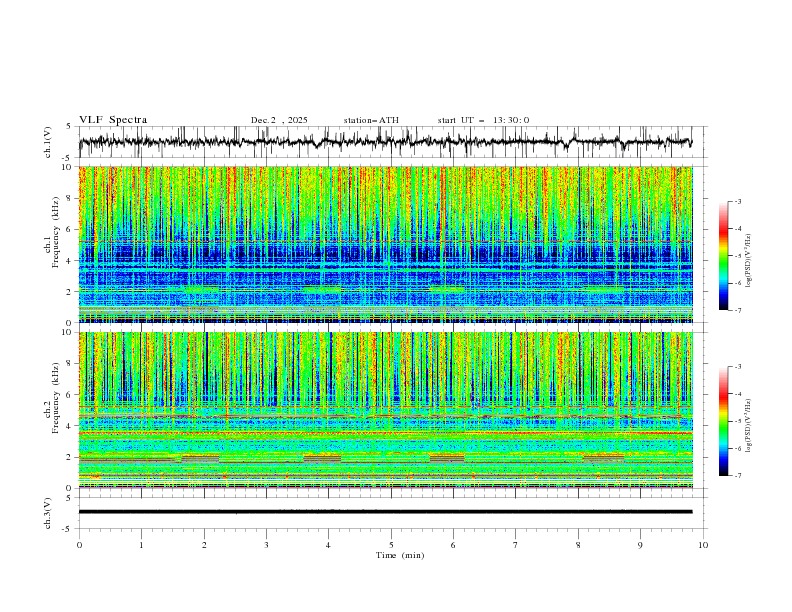Screen dimensions: 792x612
Task: Click the ch.2 color scale log(PSD) label
Action: point(749,426)
